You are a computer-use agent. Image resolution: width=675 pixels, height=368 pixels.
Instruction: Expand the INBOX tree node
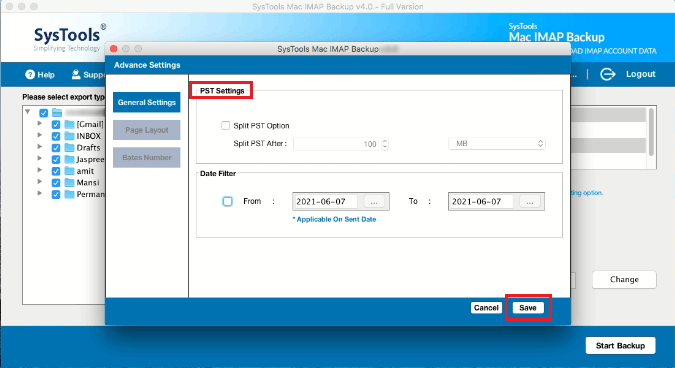pos(40,135)
